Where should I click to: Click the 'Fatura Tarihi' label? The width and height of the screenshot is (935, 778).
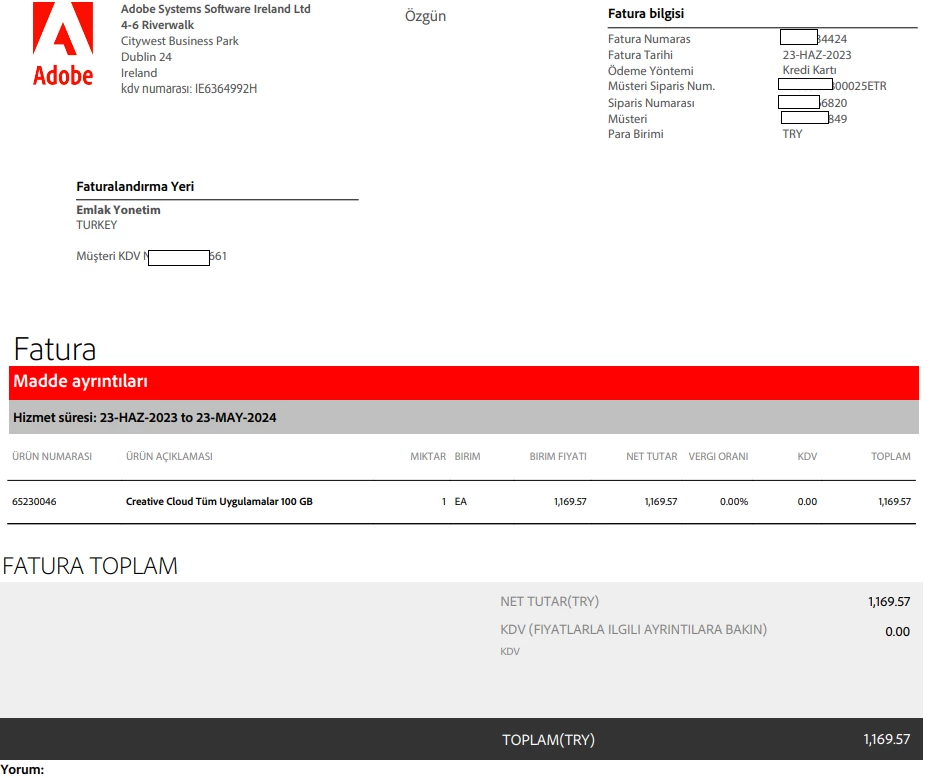point(640,55)
